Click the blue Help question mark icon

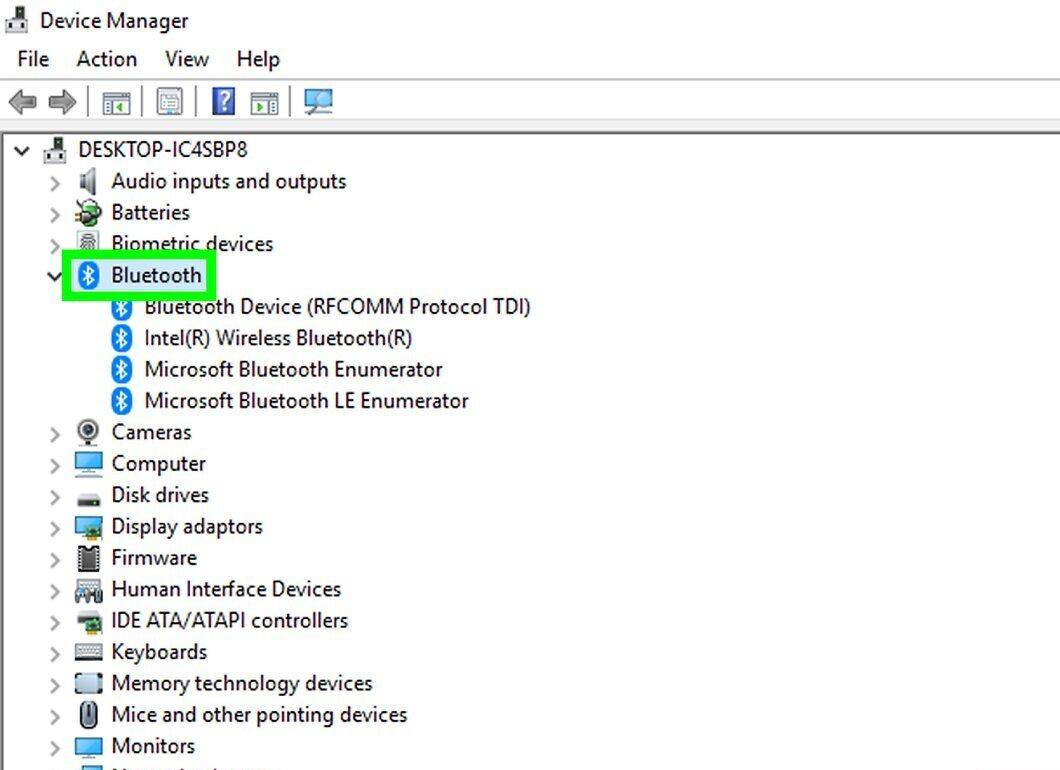[x=224, y=101]
